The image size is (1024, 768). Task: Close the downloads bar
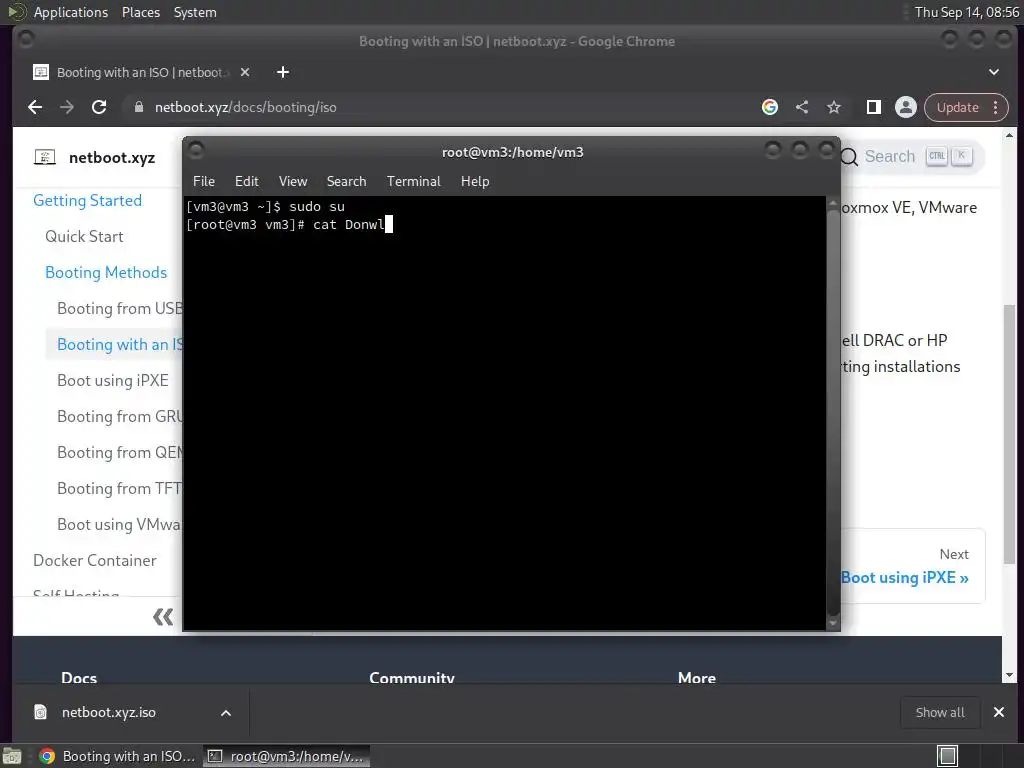point(999,712)
